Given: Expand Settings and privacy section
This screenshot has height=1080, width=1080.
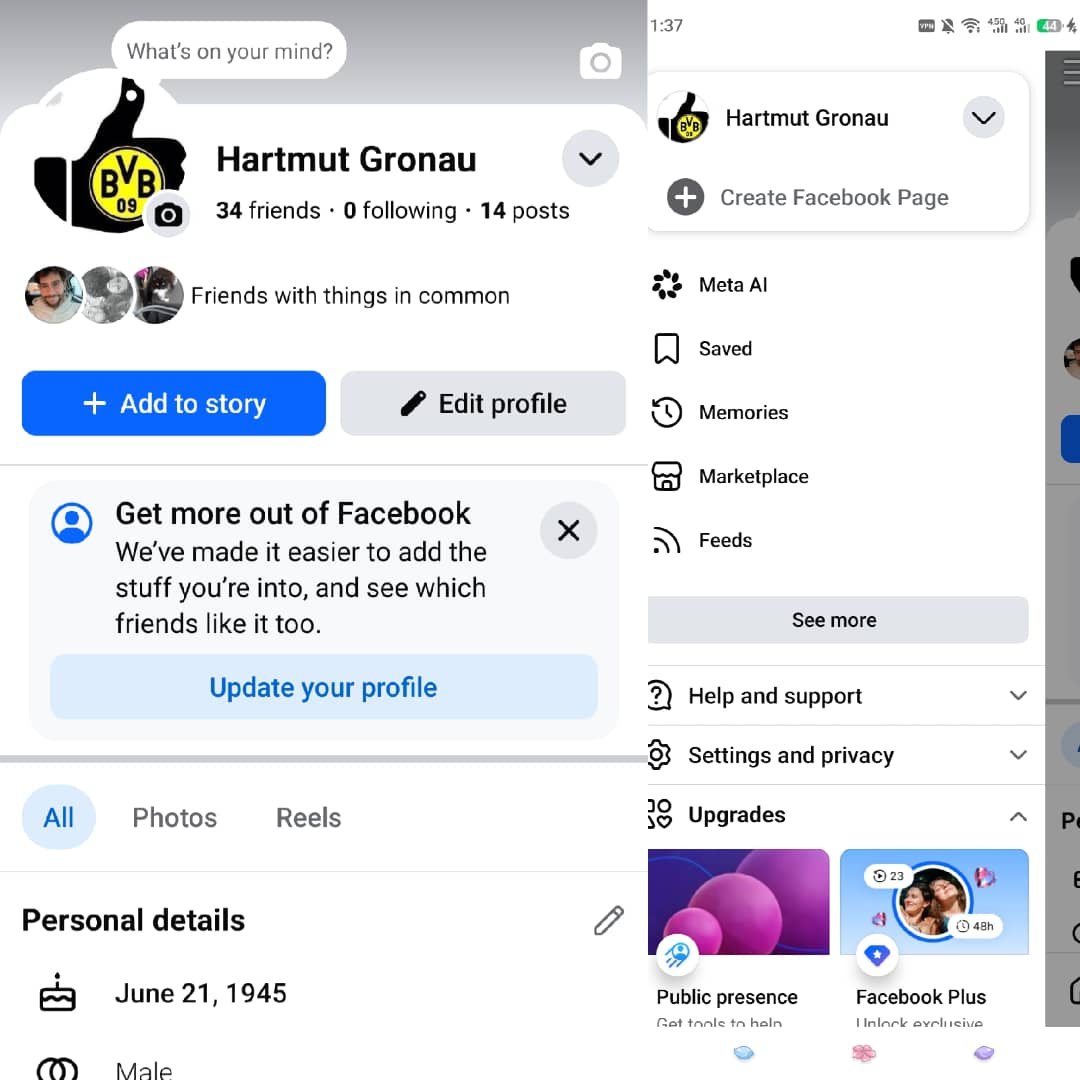Looking at the screenshot, I should point(1019,755).
